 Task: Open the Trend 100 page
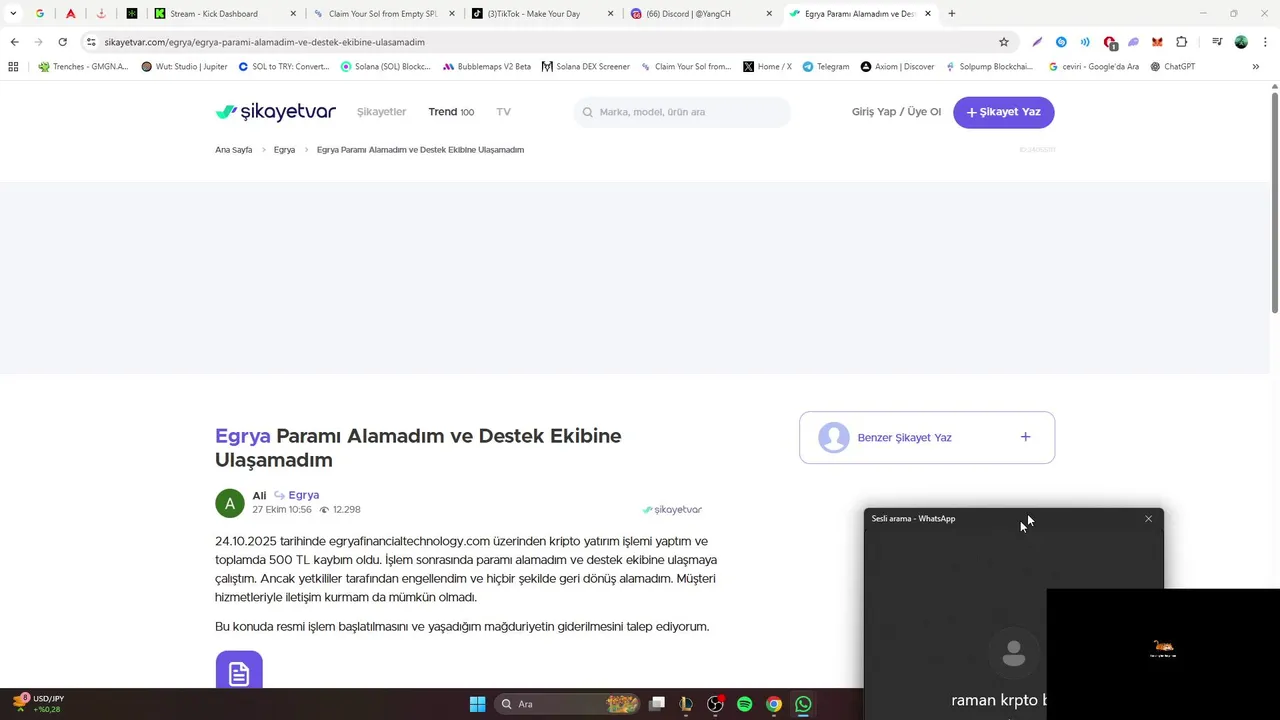point(451,112)
